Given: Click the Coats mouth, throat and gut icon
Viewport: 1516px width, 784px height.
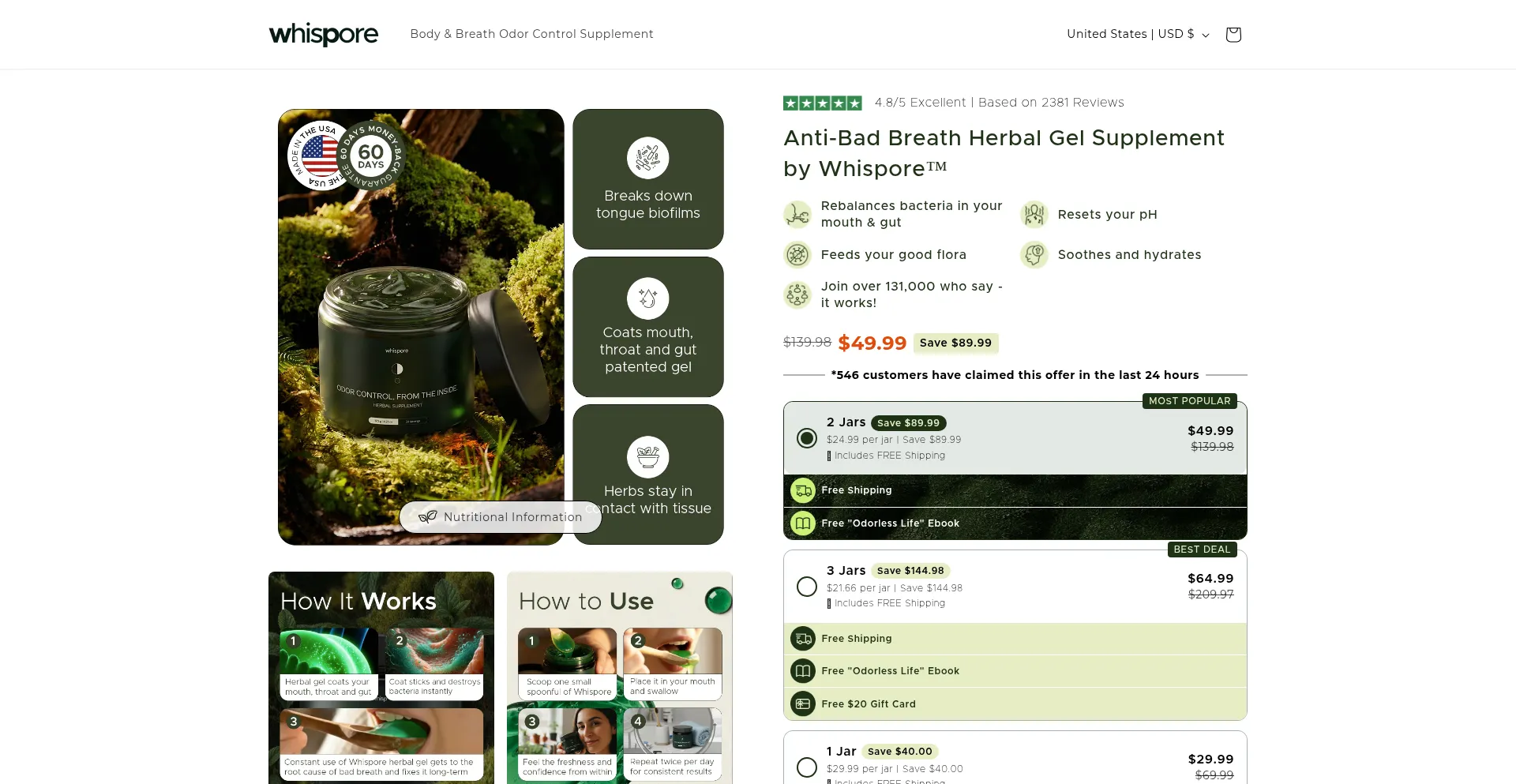Looking at the screenshot, I should (x=648, y=298).
